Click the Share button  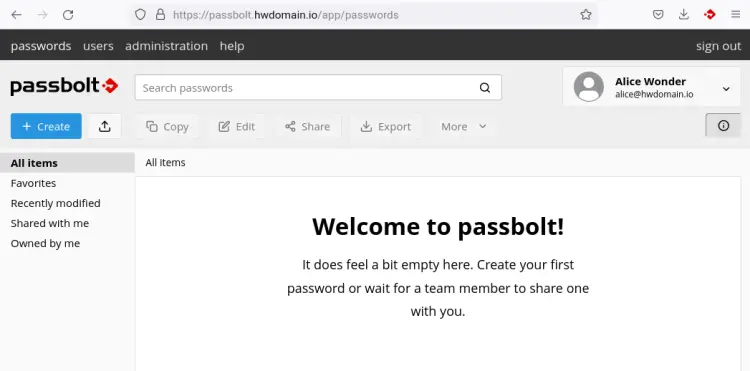tap(308, 127)
